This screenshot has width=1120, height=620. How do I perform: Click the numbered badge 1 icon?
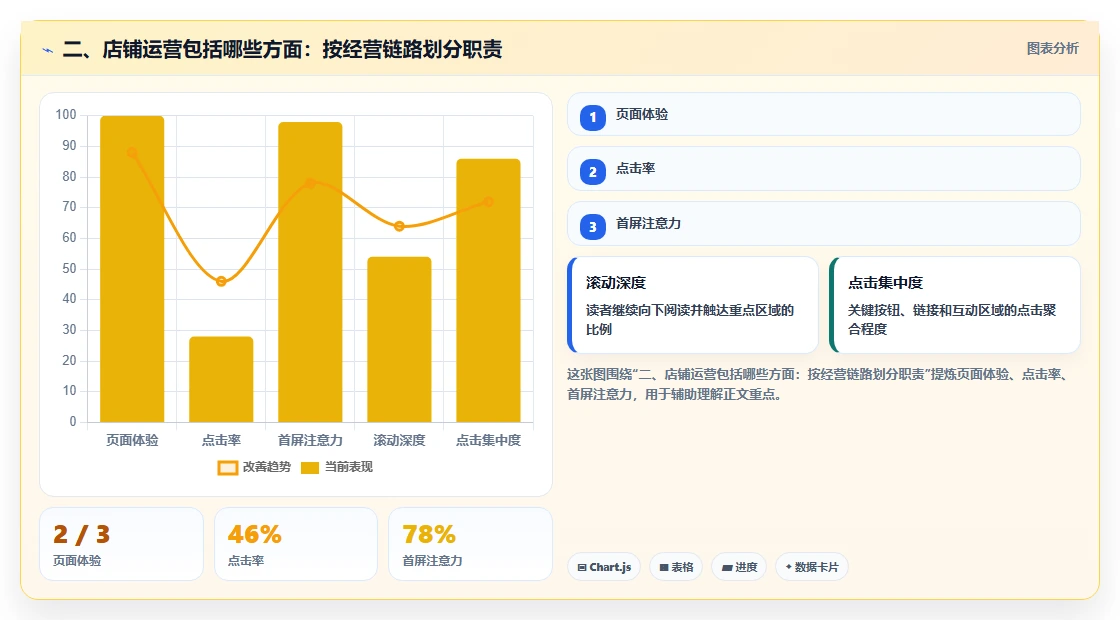click(x=592, y=117)
